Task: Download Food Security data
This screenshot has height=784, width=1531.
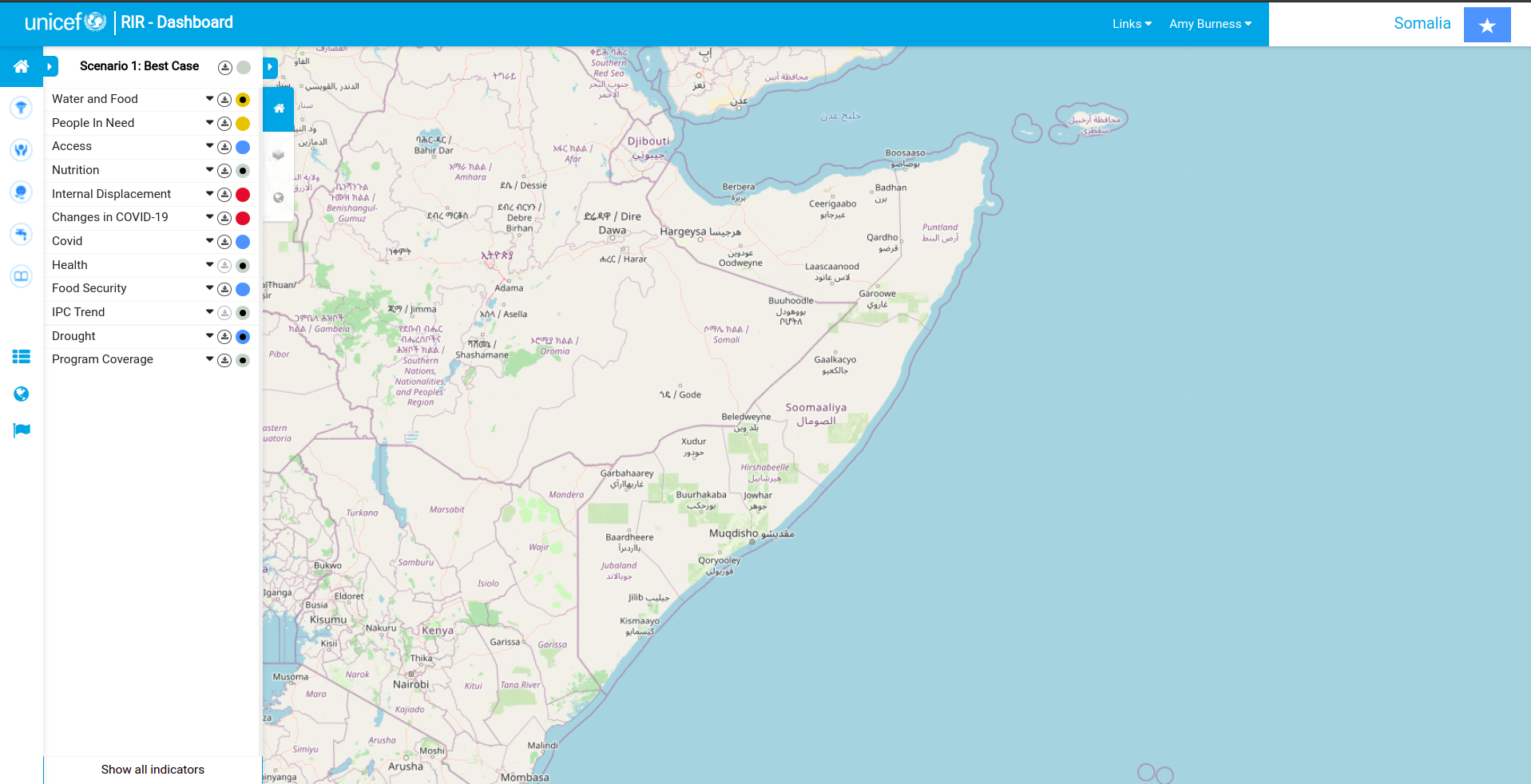Action: coord(225,289)
